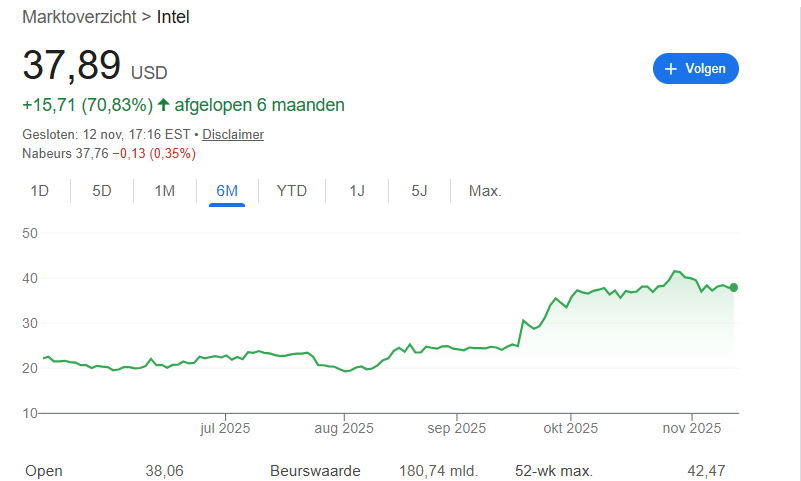Click the aug 2025 axis label

click(344, 428)
